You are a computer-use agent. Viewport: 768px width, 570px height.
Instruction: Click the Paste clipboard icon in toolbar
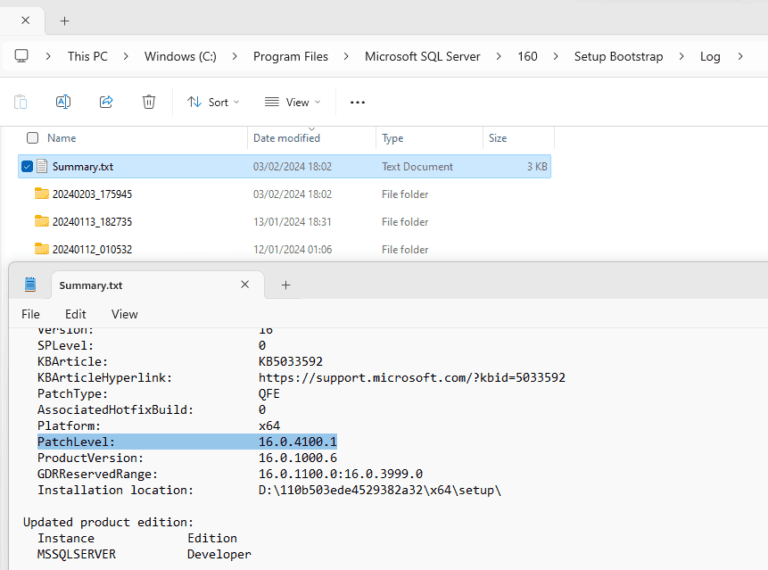pos(20,102)
